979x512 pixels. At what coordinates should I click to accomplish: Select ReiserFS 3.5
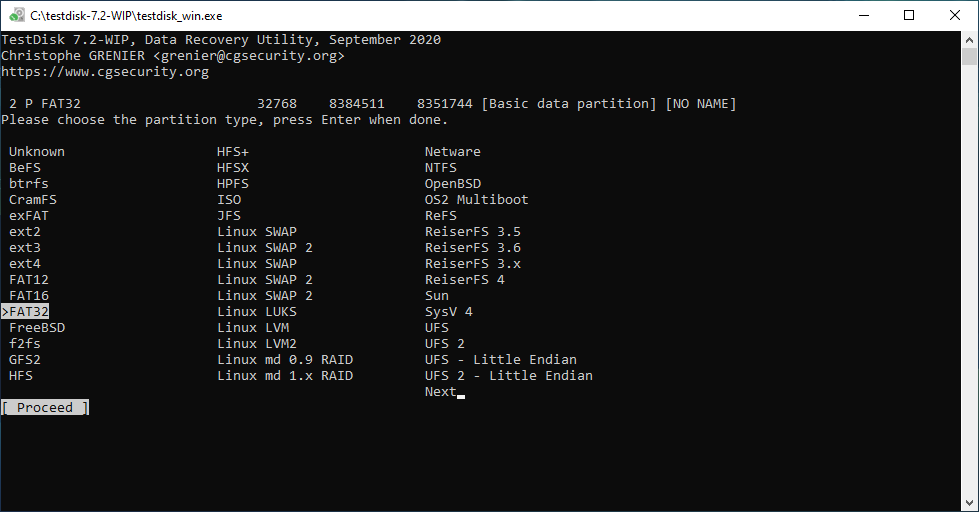[473, 232]
